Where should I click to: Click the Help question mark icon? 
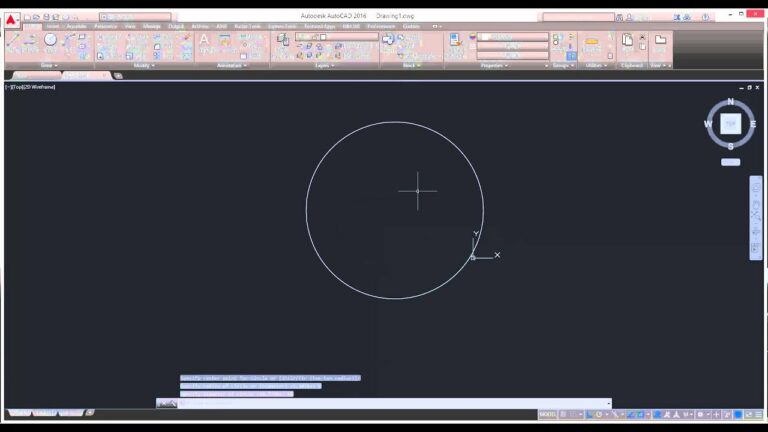click(x=705, y=17)
